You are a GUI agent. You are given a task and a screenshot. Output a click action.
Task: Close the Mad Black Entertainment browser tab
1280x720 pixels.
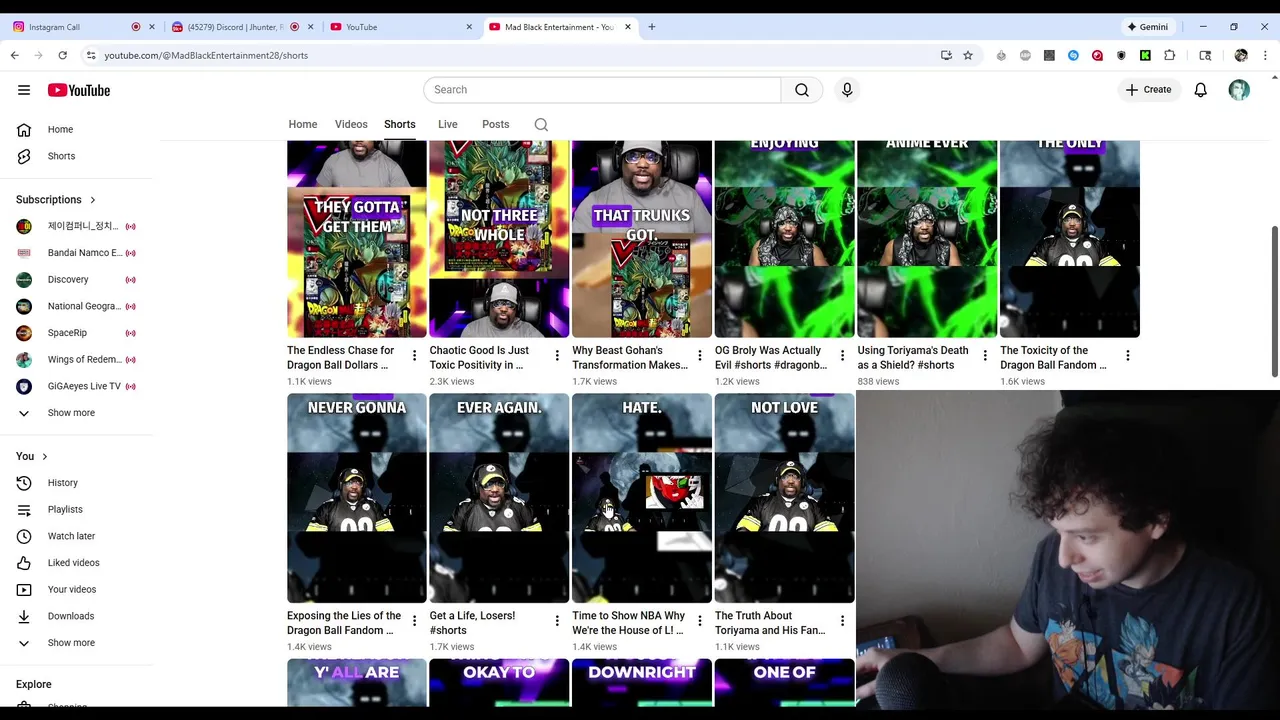628,27
